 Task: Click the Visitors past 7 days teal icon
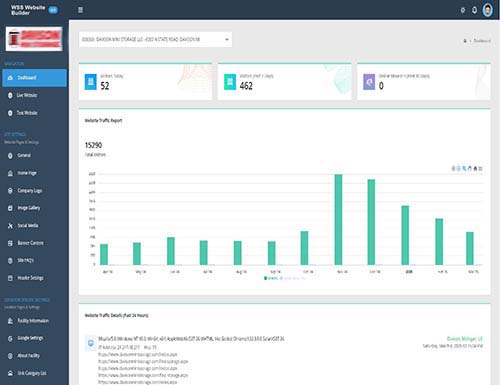click(x=230, y=82)
